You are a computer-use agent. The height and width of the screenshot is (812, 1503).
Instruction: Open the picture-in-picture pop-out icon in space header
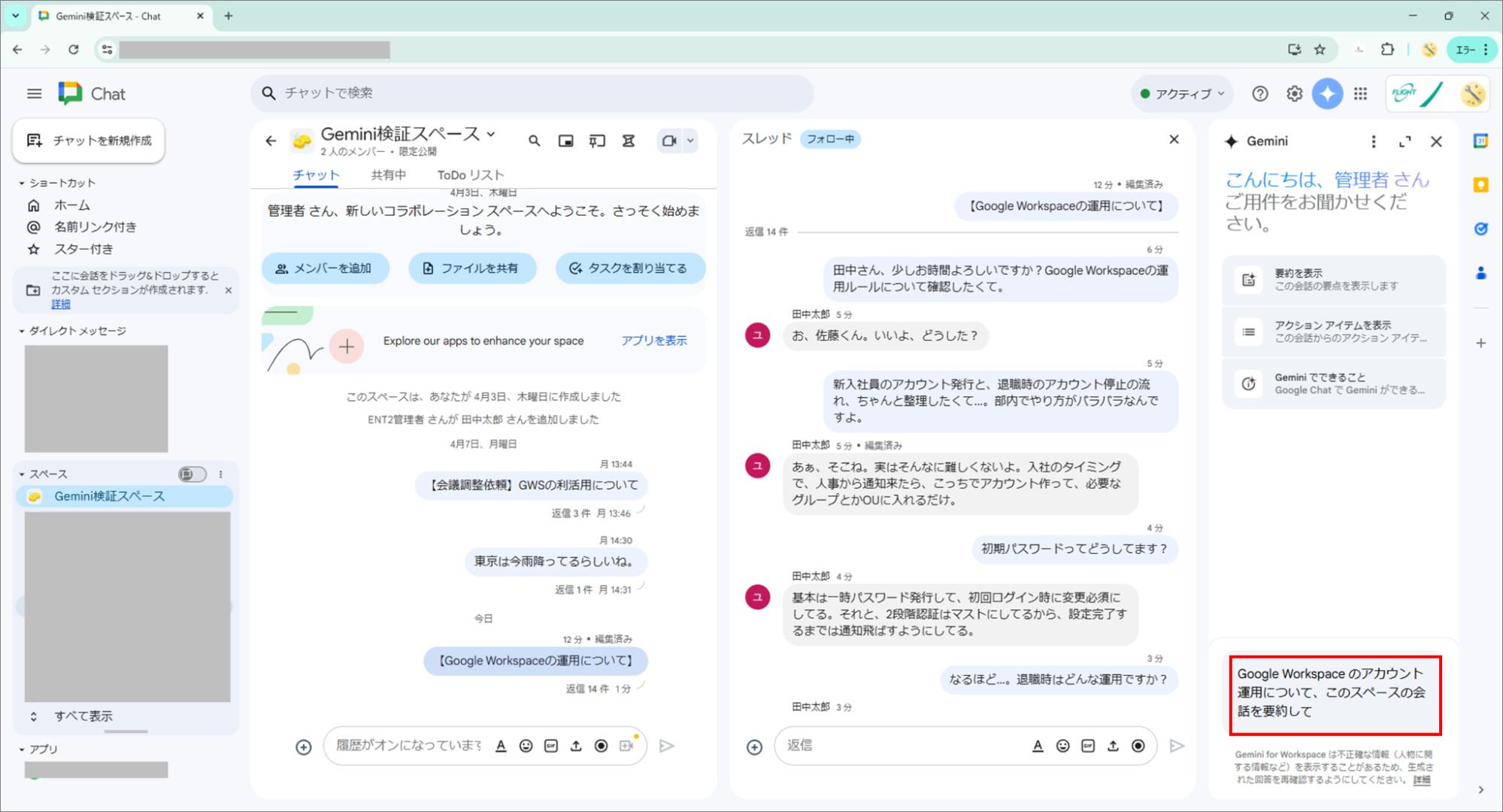pyautogui.click(x=565, y=141)
